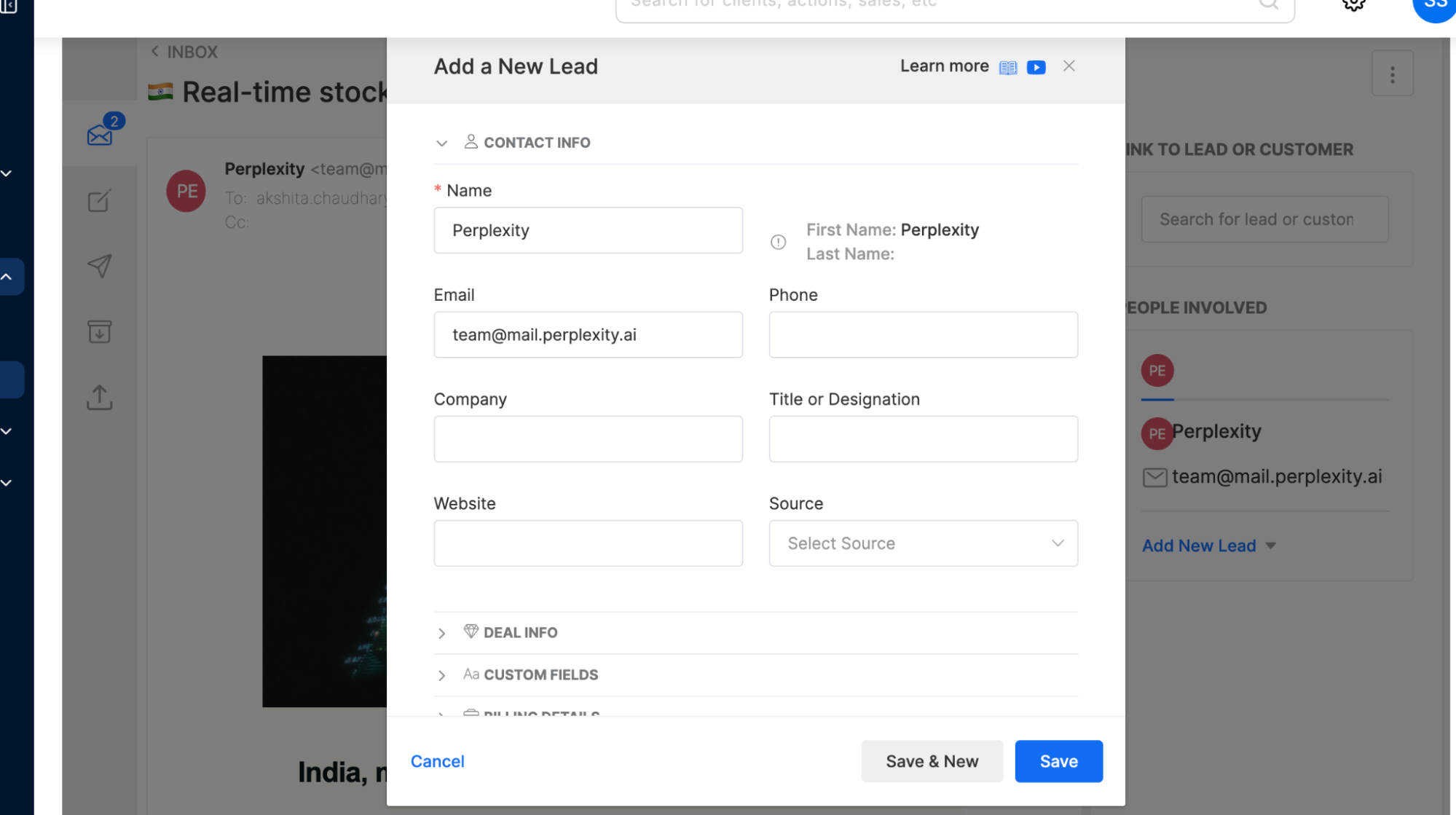This screenshot has height=815, width=1456.
Task: Expand the DEAL INFO section
Action: (441, 633)
